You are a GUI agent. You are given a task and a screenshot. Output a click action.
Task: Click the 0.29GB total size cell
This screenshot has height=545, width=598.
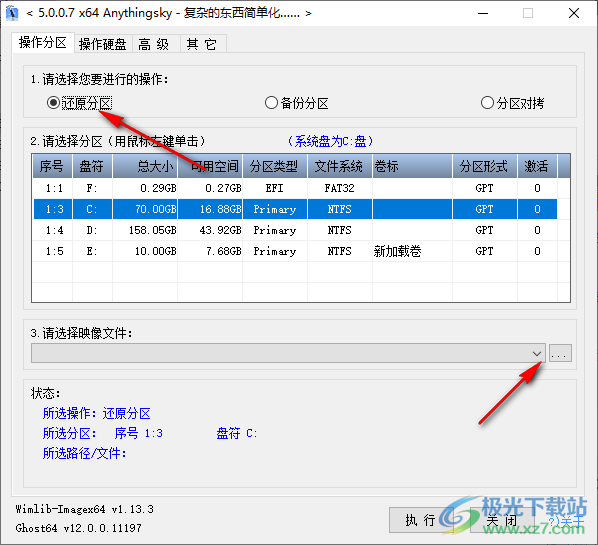145,188
